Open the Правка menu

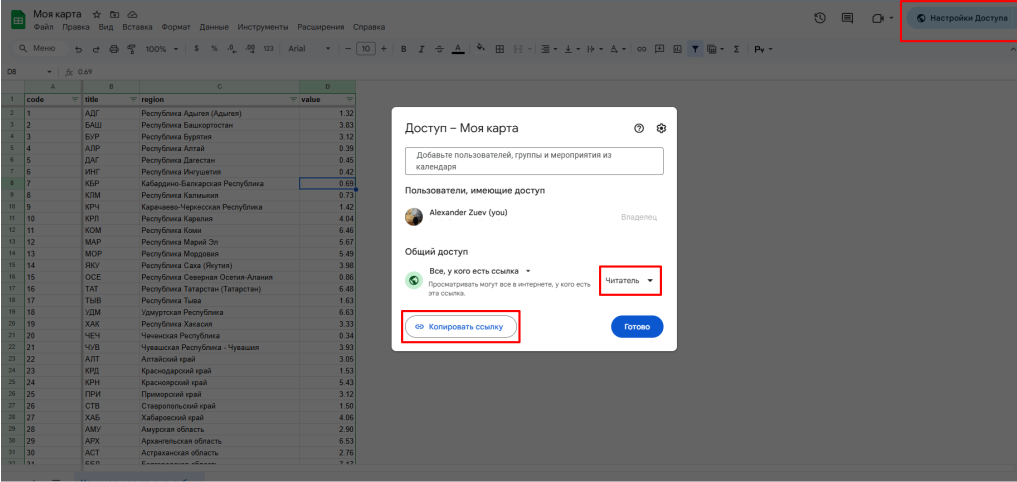click(x=76, y=27)
